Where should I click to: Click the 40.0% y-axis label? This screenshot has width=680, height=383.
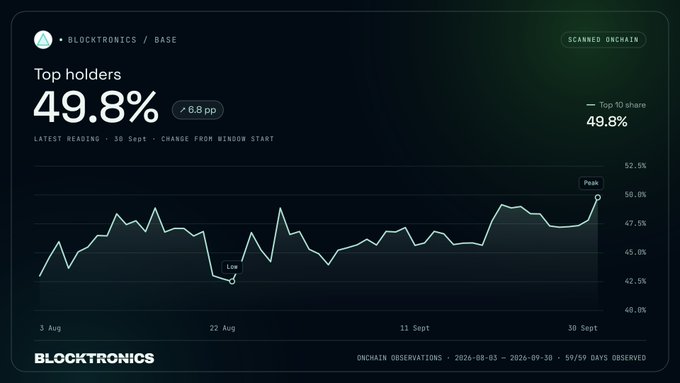635,310
